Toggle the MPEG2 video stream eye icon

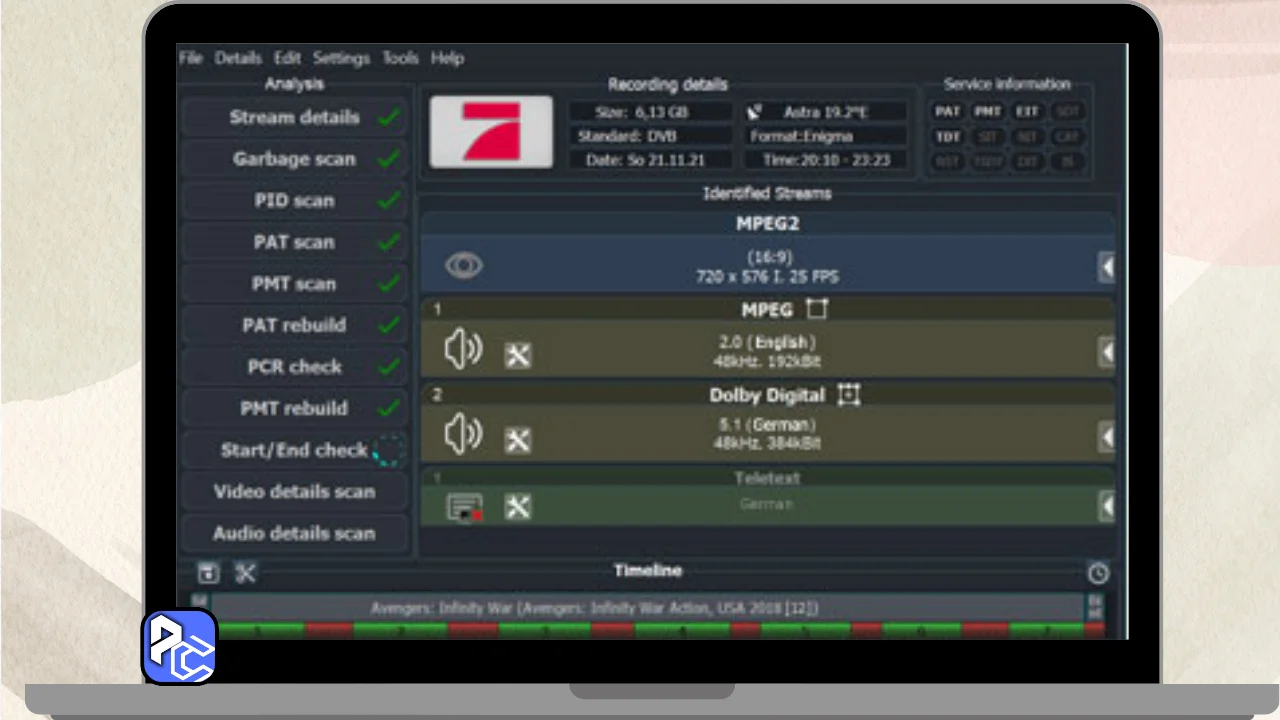point(463,266)
